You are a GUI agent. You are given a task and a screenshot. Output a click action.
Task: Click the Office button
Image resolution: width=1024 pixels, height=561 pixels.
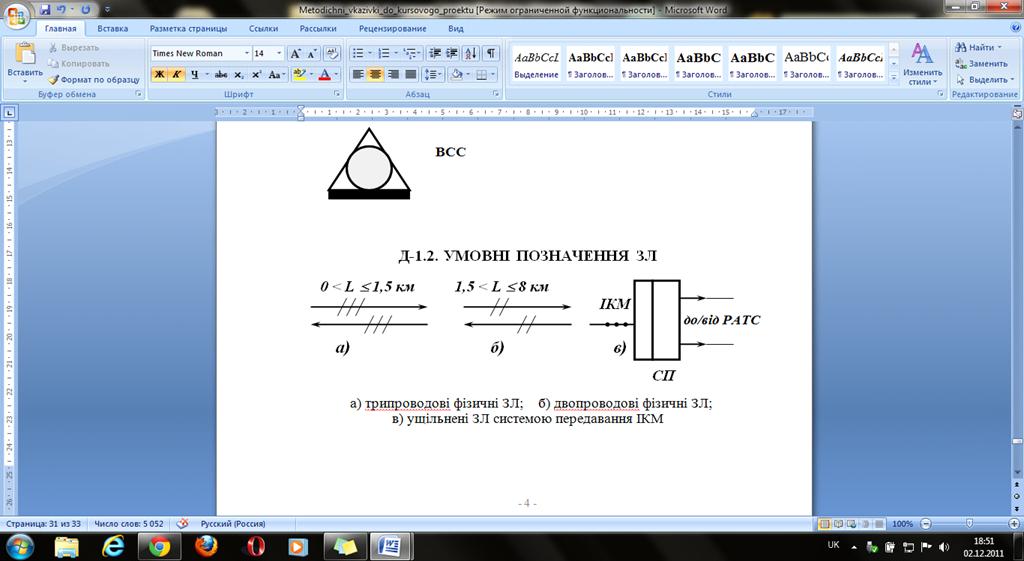pos(18,17)
